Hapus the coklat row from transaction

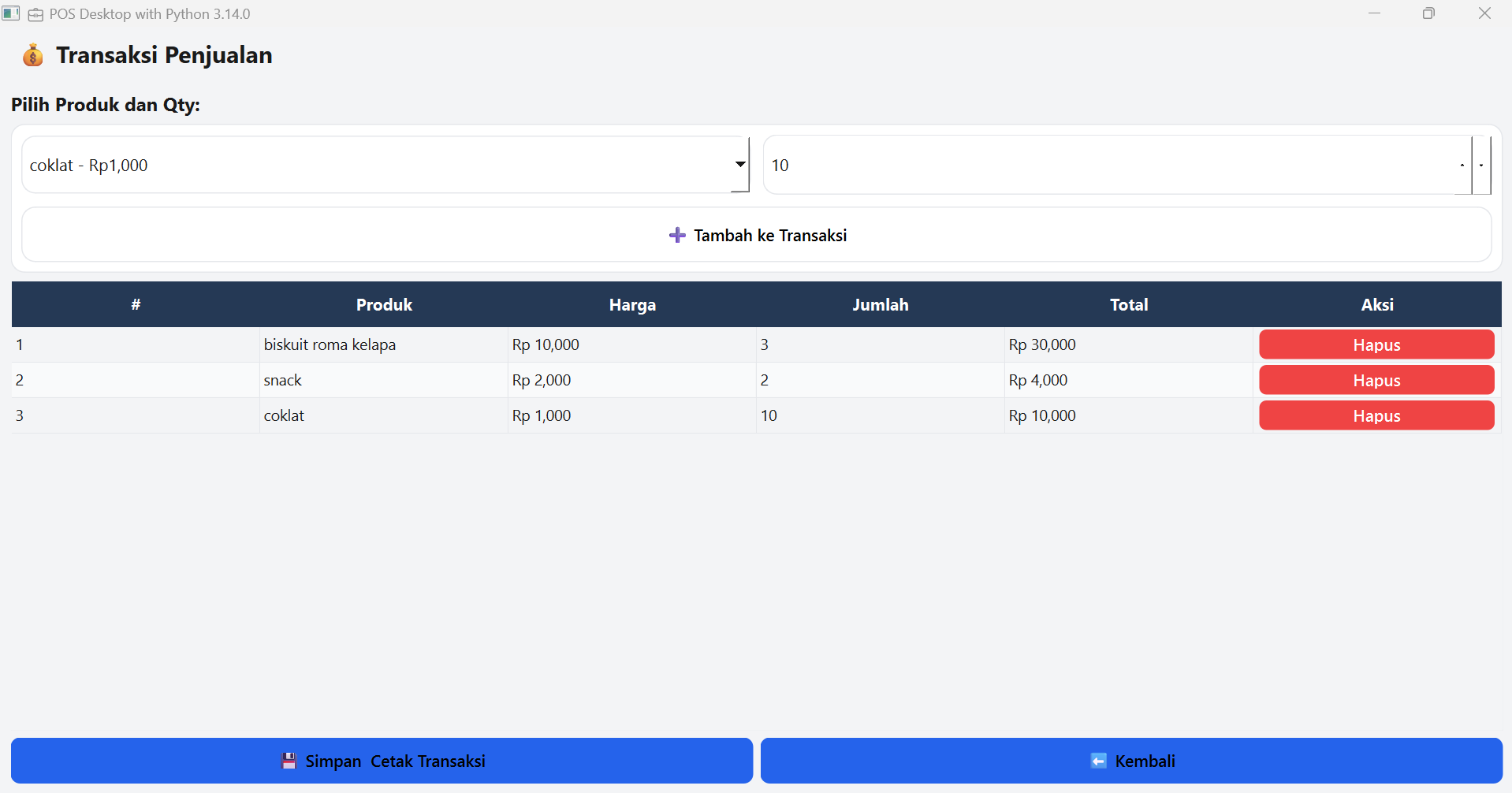click(1376, 415)
